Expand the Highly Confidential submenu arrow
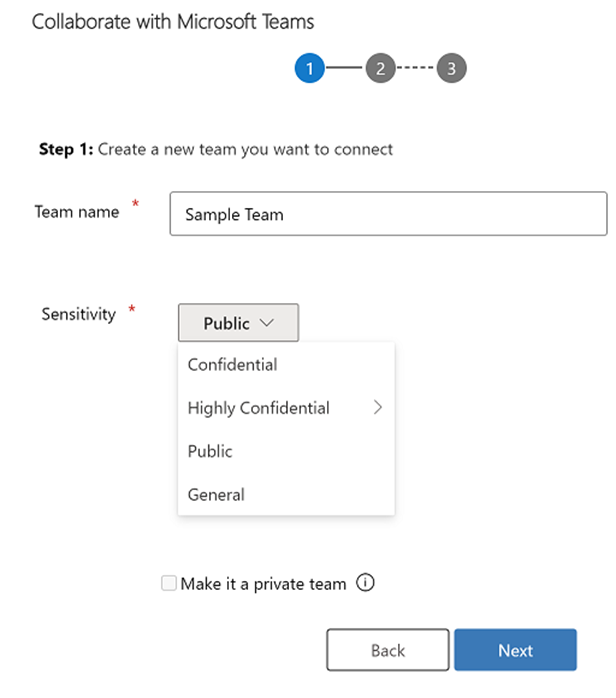 point(378,407)
